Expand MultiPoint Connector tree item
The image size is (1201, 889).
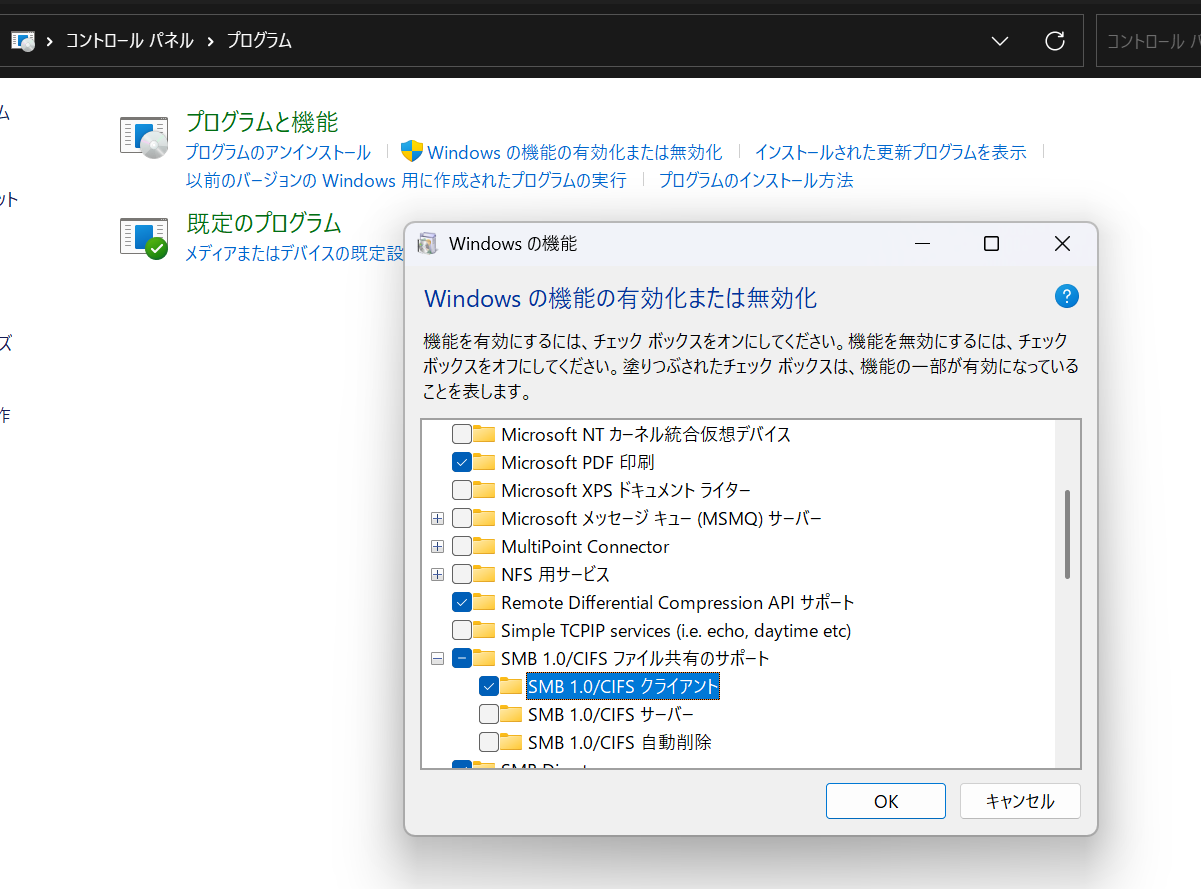click(437, 546)
